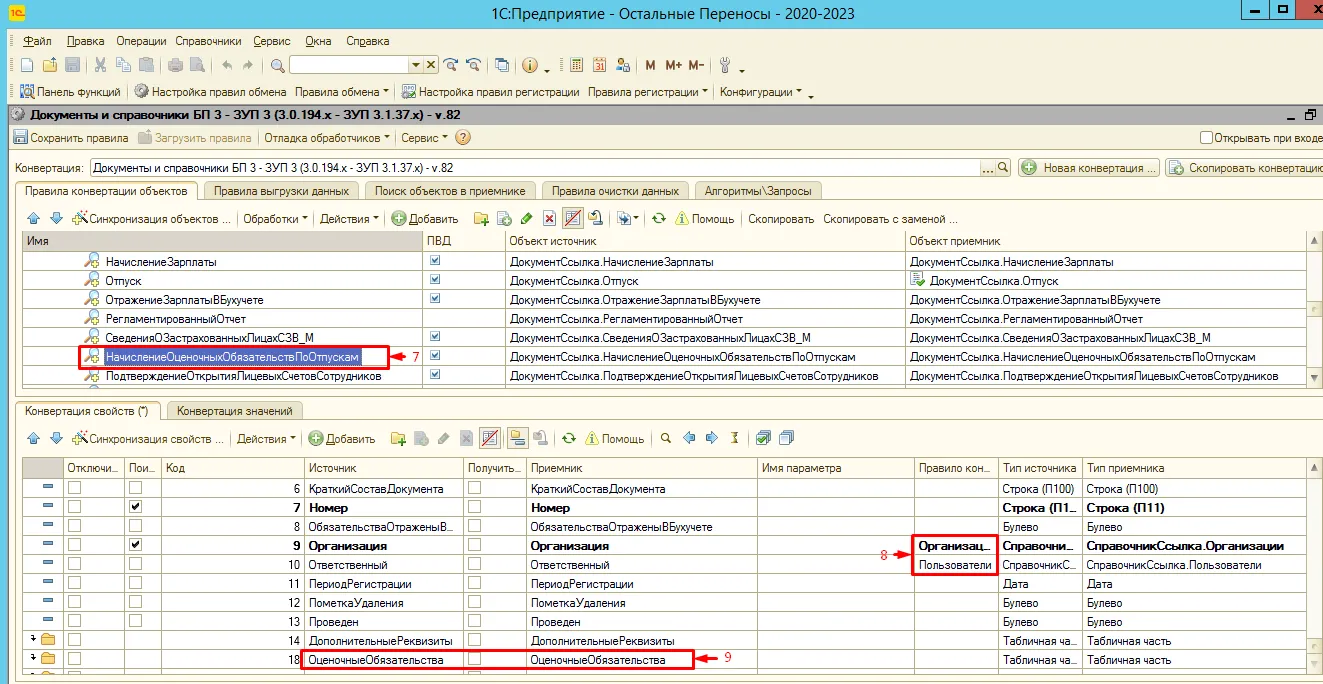Open the main toolbar search field dropdown arrow

[x=416, y=65]
